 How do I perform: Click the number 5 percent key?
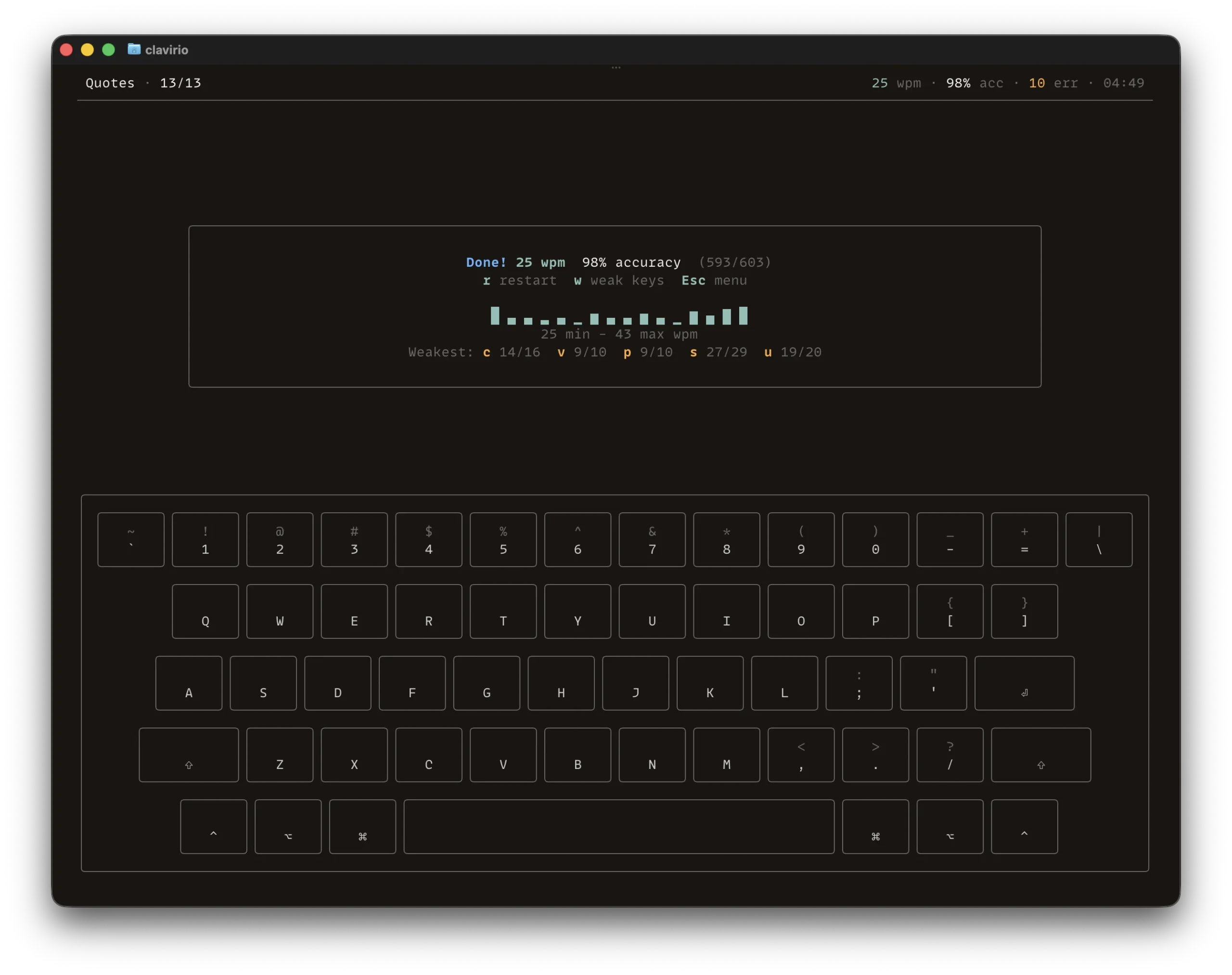pyautogui.click(x=503, y=539)
